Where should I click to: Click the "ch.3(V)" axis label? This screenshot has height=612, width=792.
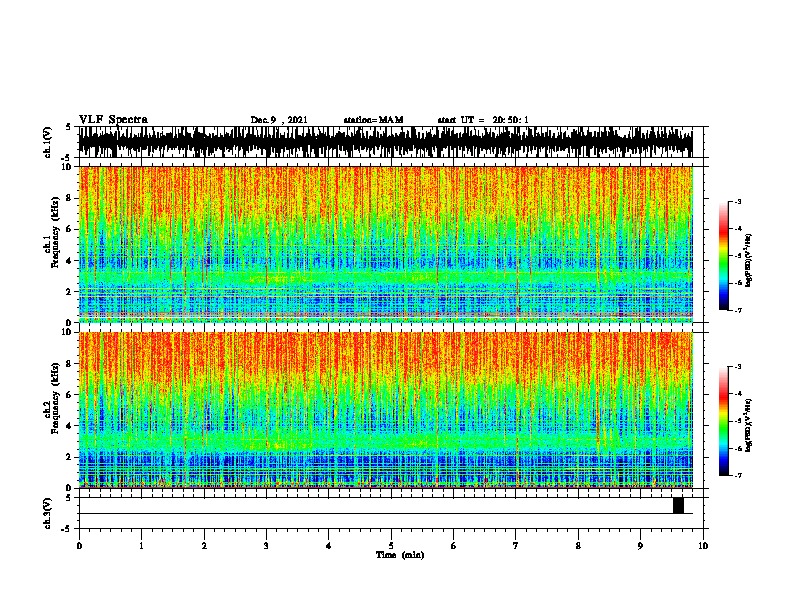tap(48, 514)
